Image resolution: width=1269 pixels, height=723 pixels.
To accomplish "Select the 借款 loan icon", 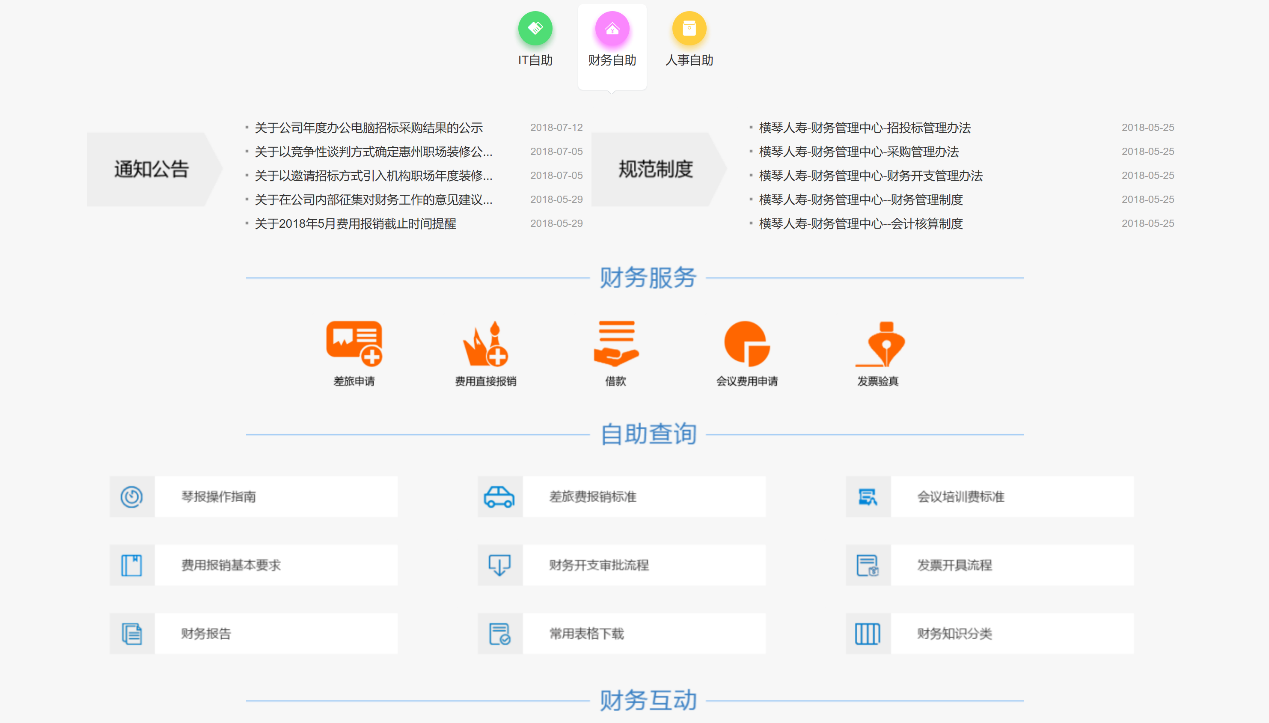I will (x=615, y=344).
